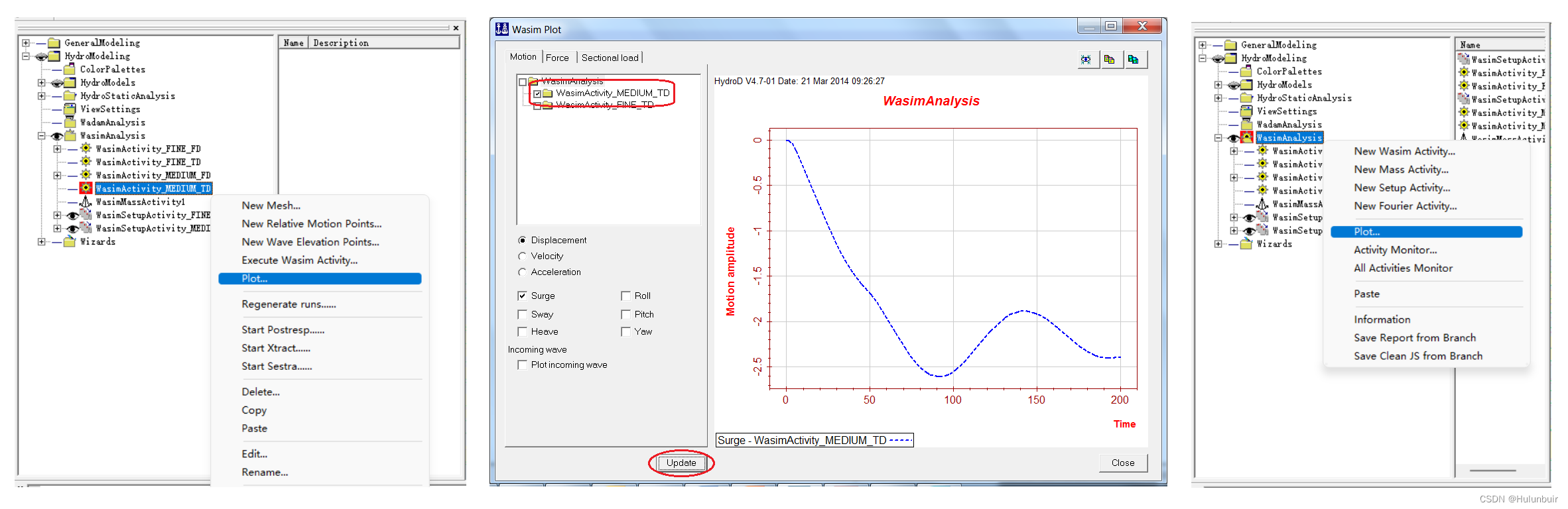Viewport: 1568px width, 509px height.
Task: Click the WasimMassA weight icon in truncated tree
Action: coord(1263,203)
